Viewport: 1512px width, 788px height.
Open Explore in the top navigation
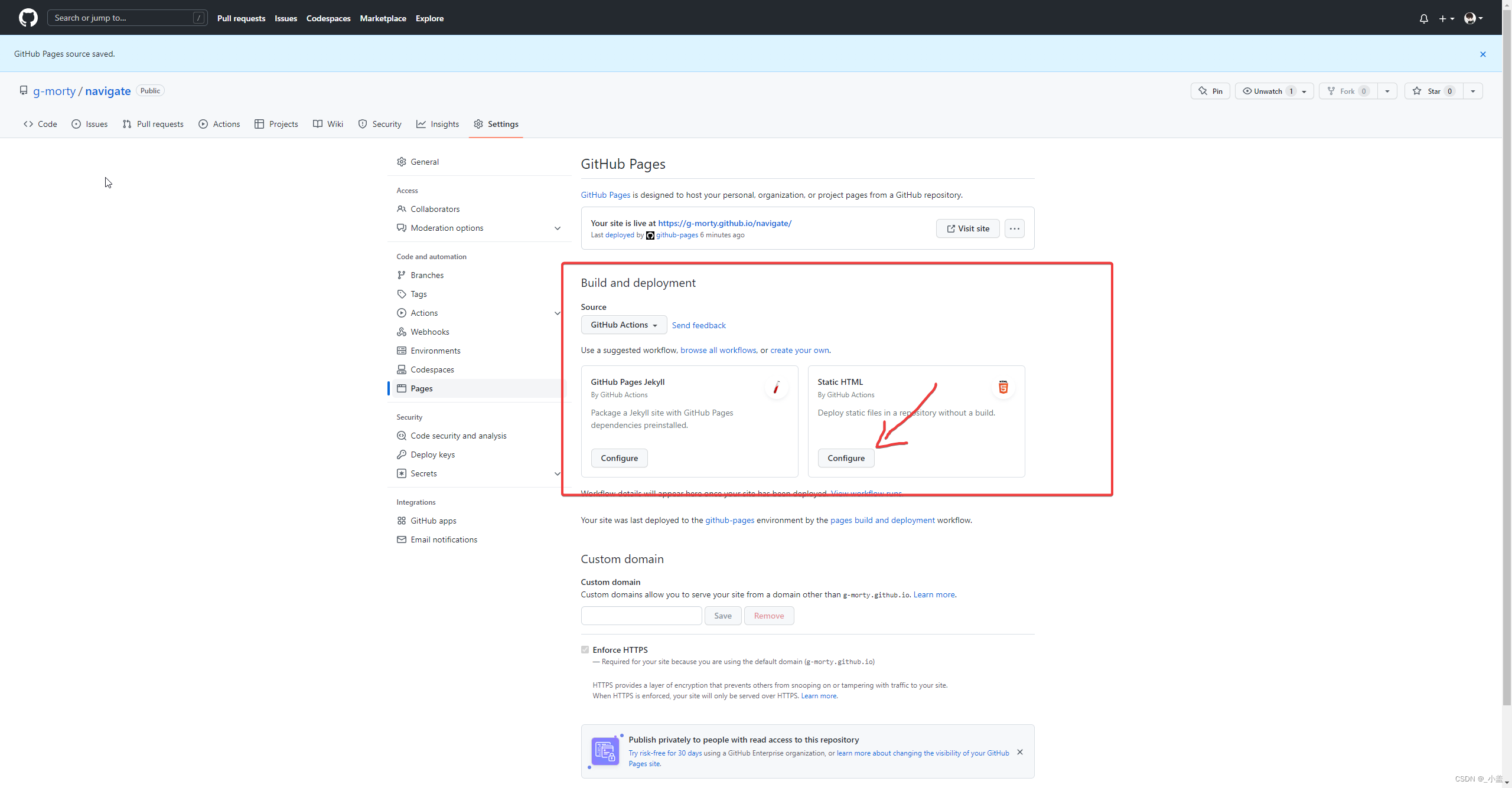[x=429, y=18]
